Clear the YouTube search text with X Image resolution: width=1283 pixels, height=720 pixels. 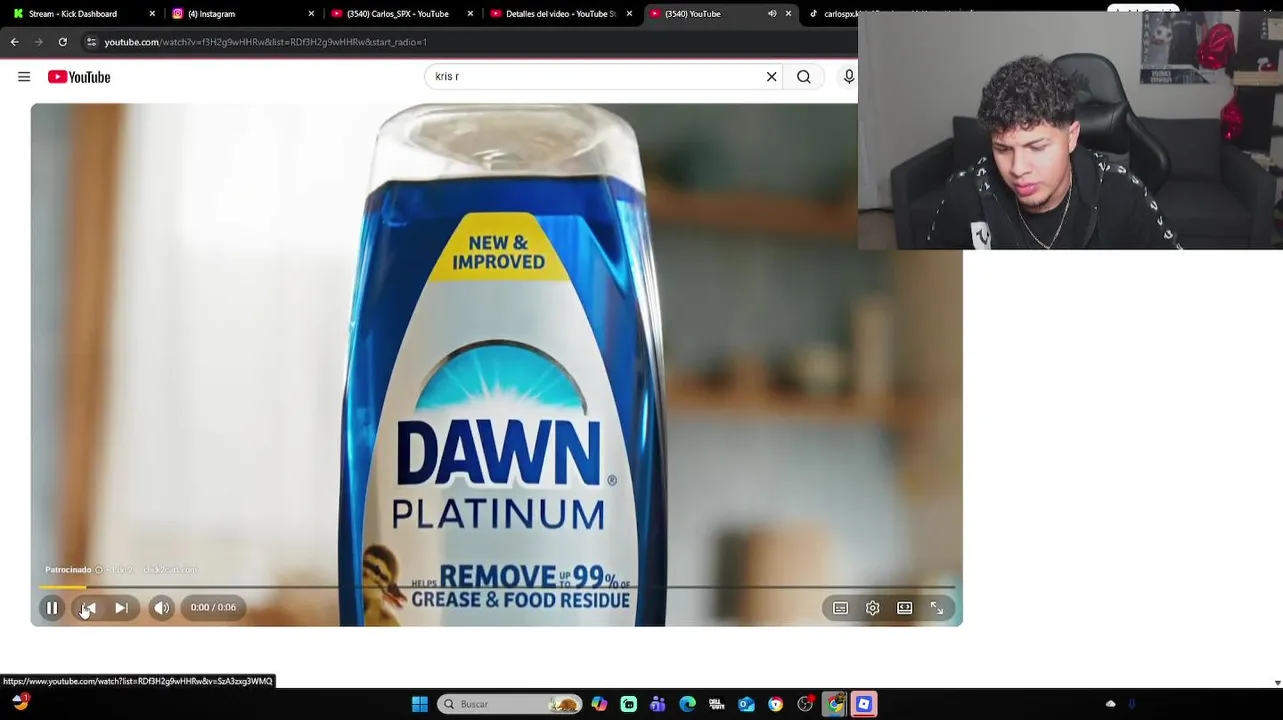click(x=772, y=77)
